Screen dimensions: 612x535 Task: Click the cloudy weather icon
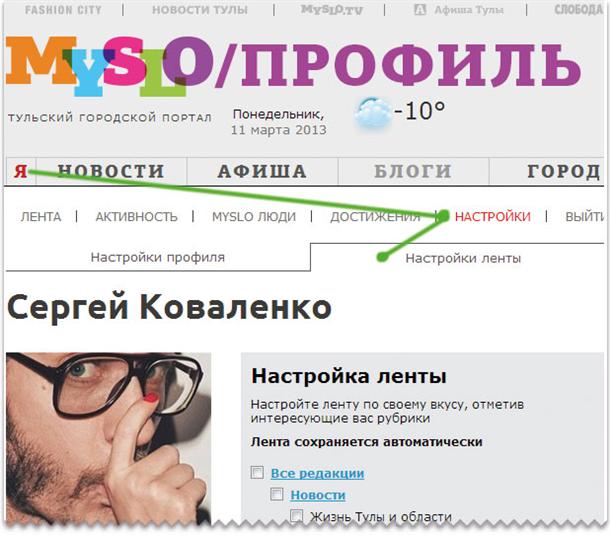pos(372,113)
